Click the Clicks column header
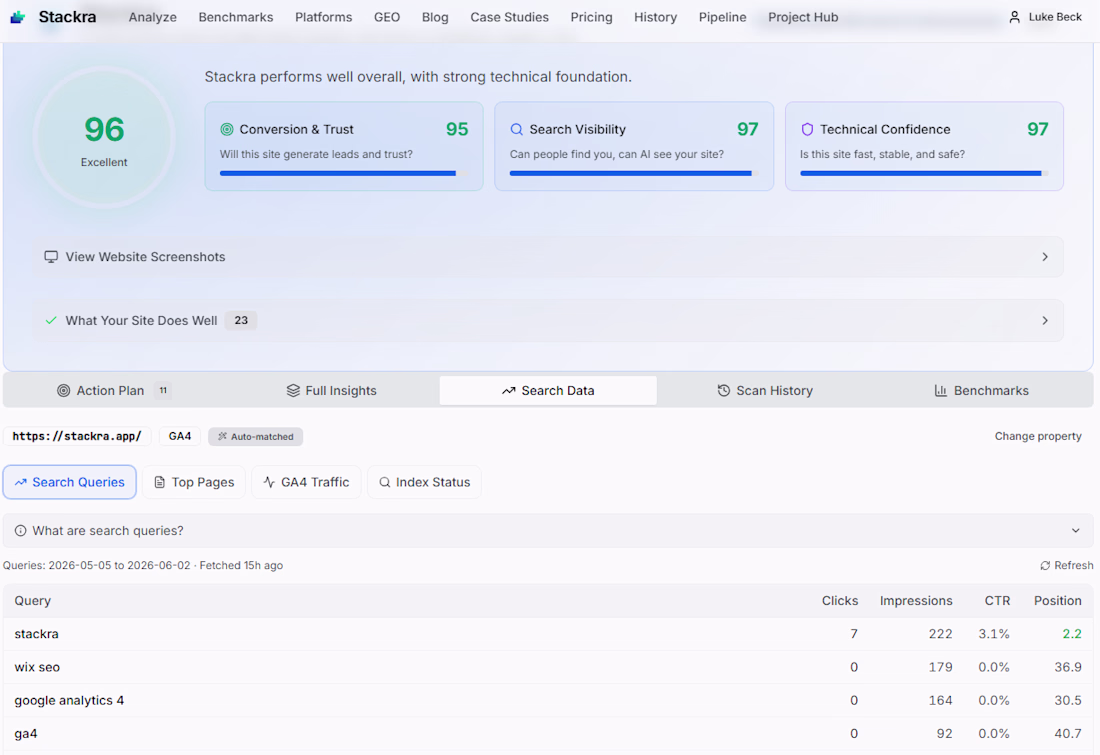1100x755 pixels. click(840, 601)
